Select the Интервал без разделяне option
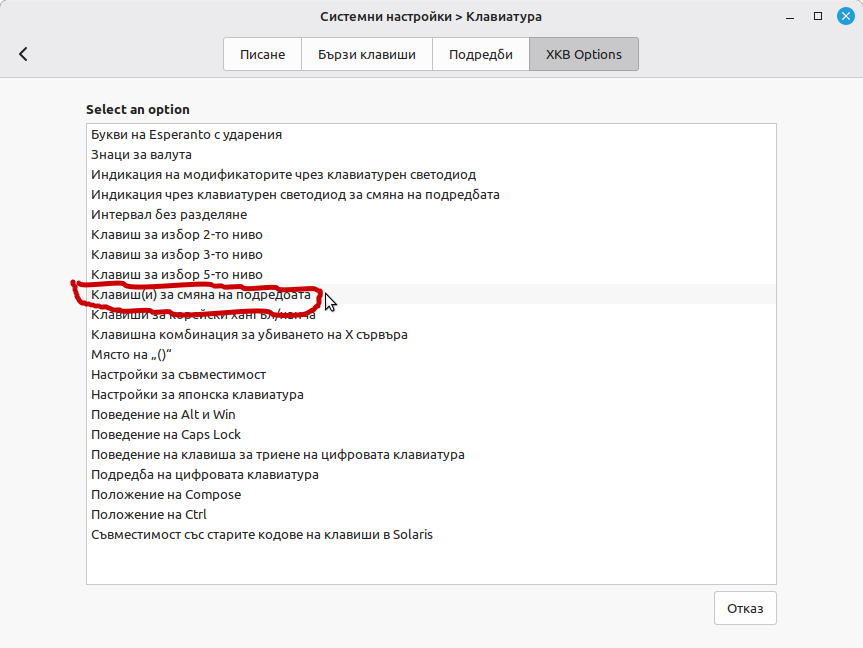863x648 pixels. click(432, 215)
